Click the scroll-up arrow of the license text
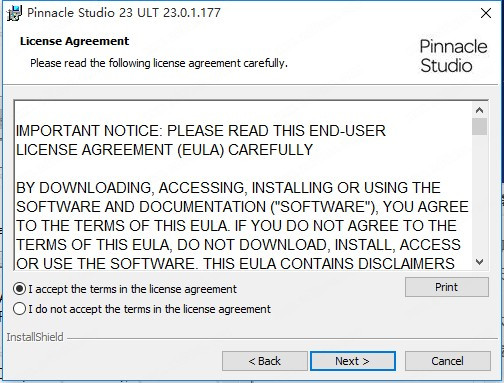Image resolution: width=504 pixels, height=383 pixels. coord(479,110)
